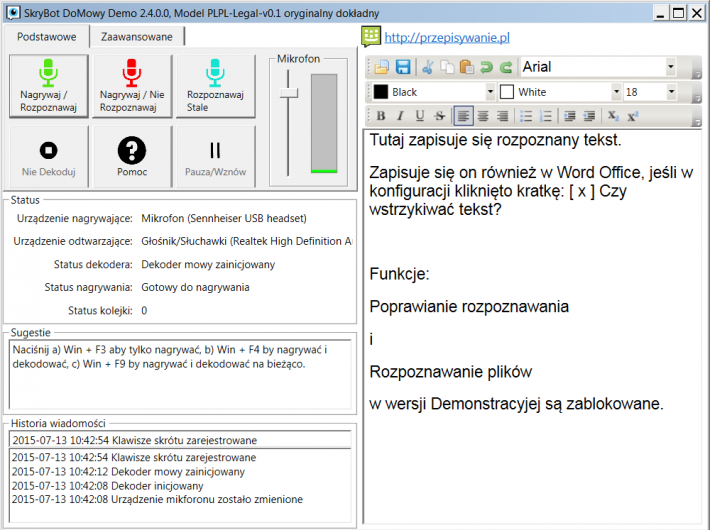Screen dimensions: 710x530
Task: Select 10:42:54 'Klawisze skrótu zarejestrowane' list row
Action: point(134,458)
